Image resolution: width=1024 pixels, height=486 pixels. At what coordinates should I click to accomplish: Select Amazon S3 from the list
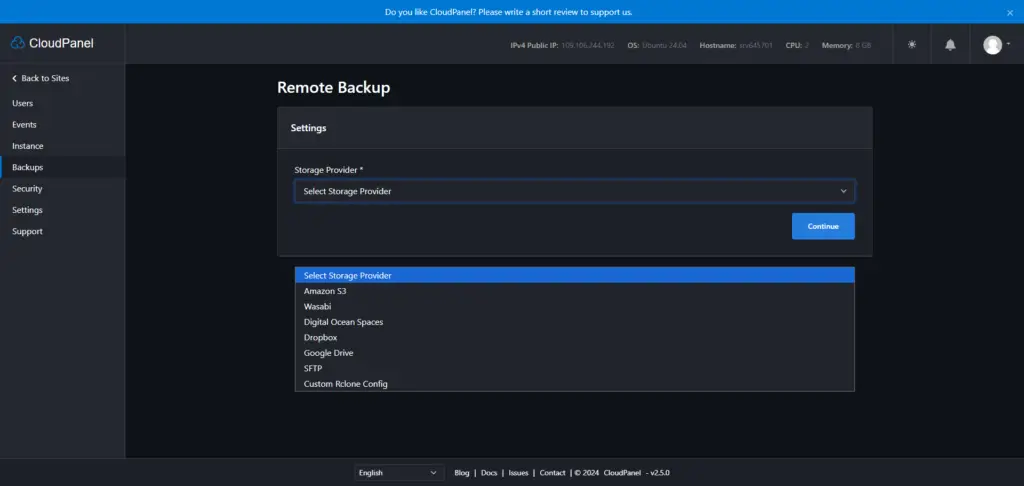pos(575,291)
